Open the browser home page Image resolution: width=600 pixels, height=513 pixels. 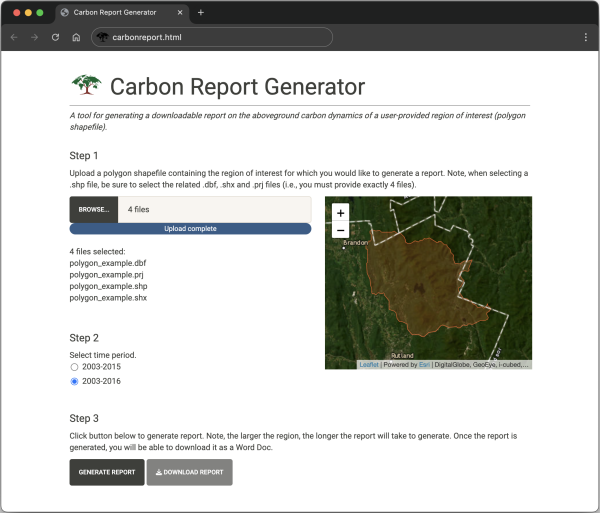(76, 37)
